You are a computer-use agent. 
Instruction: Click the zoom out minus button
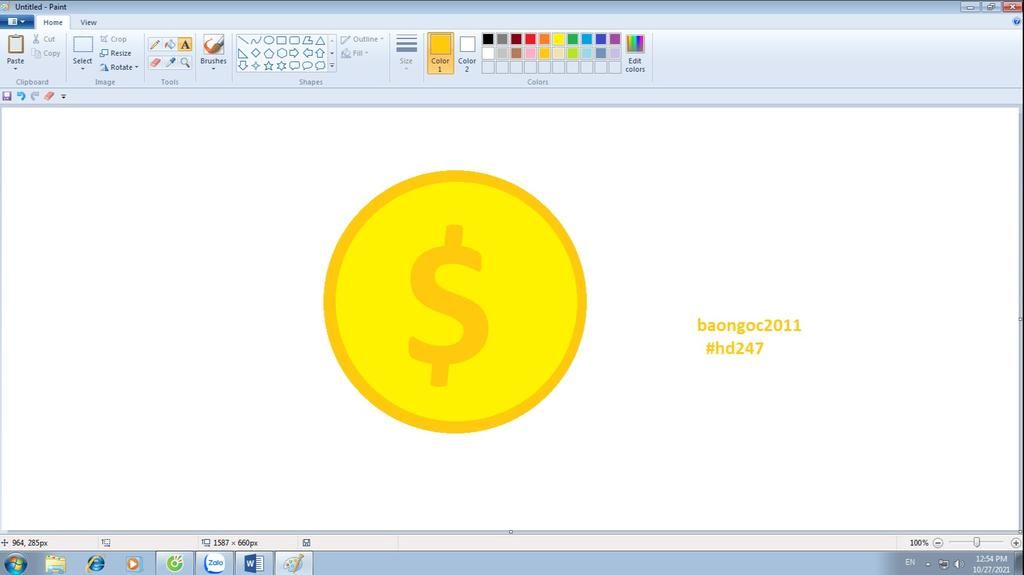(x=938, y=543)
